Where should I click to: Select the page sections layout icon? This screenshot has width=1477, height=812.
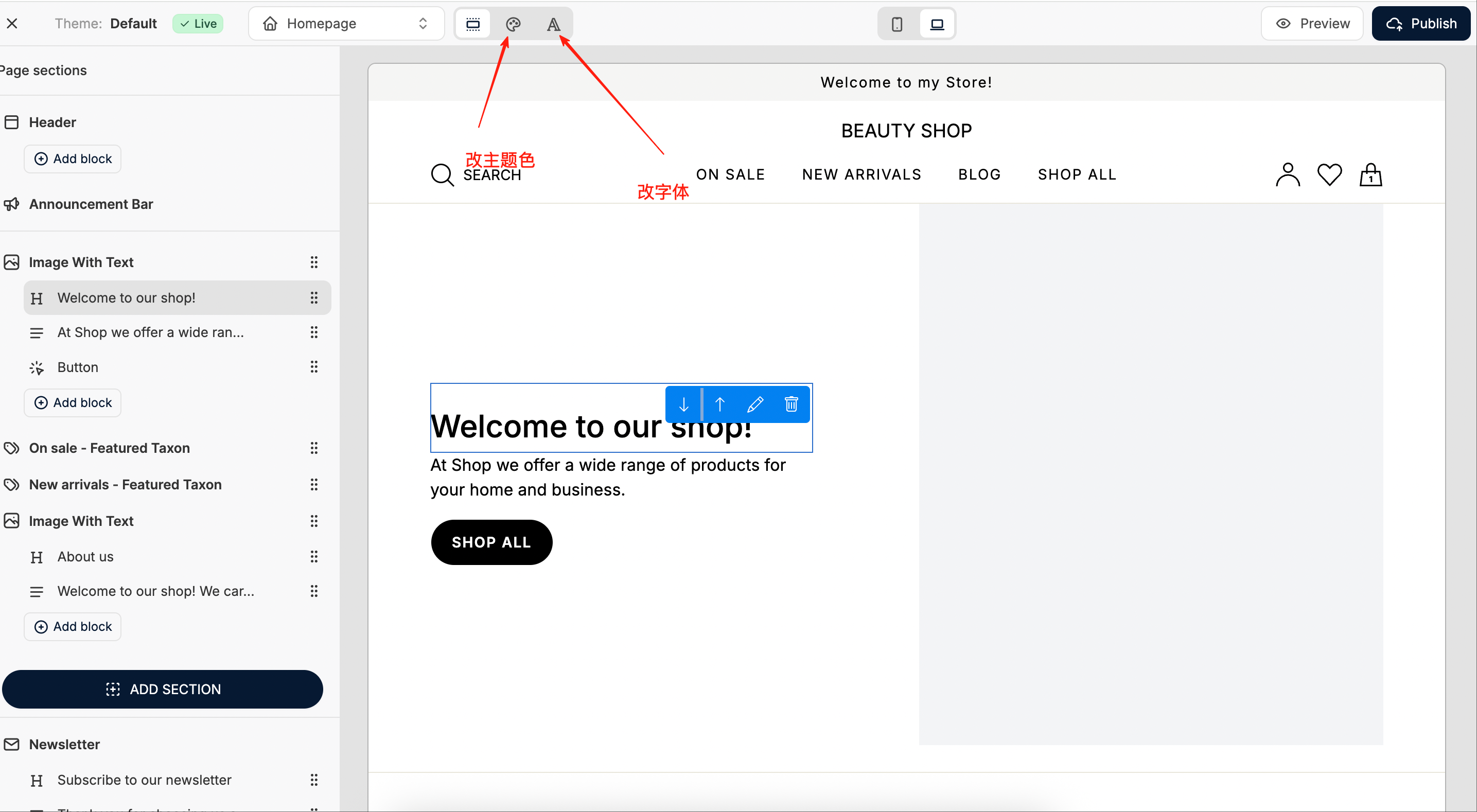[473, 24]
